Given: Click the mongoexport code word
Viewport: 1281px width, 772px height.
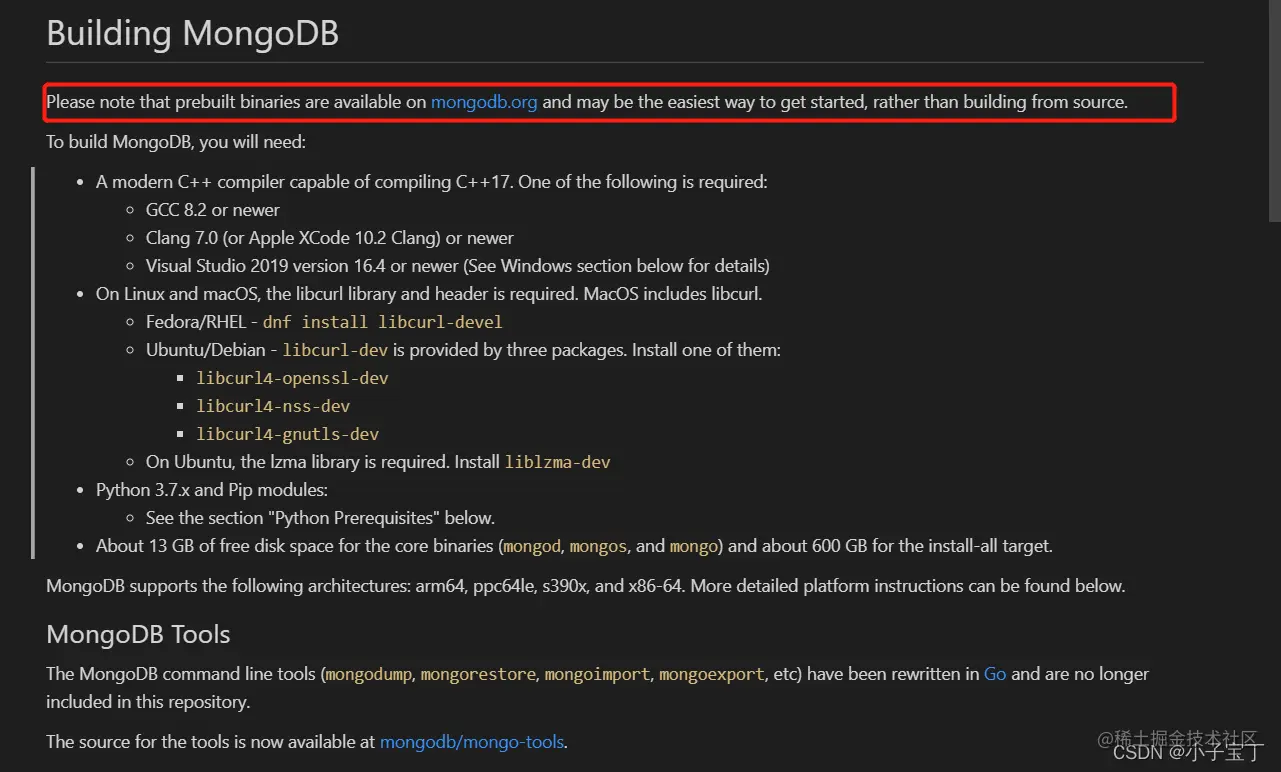Looking at the screenshot, I should [712, 674].
